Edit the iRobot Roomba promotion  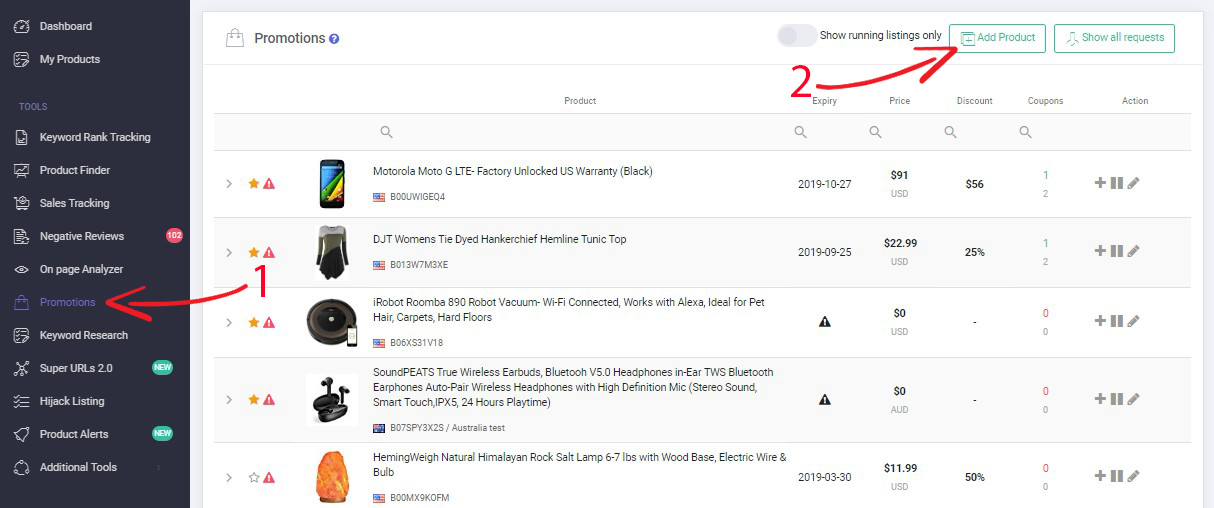(1133, 321)
